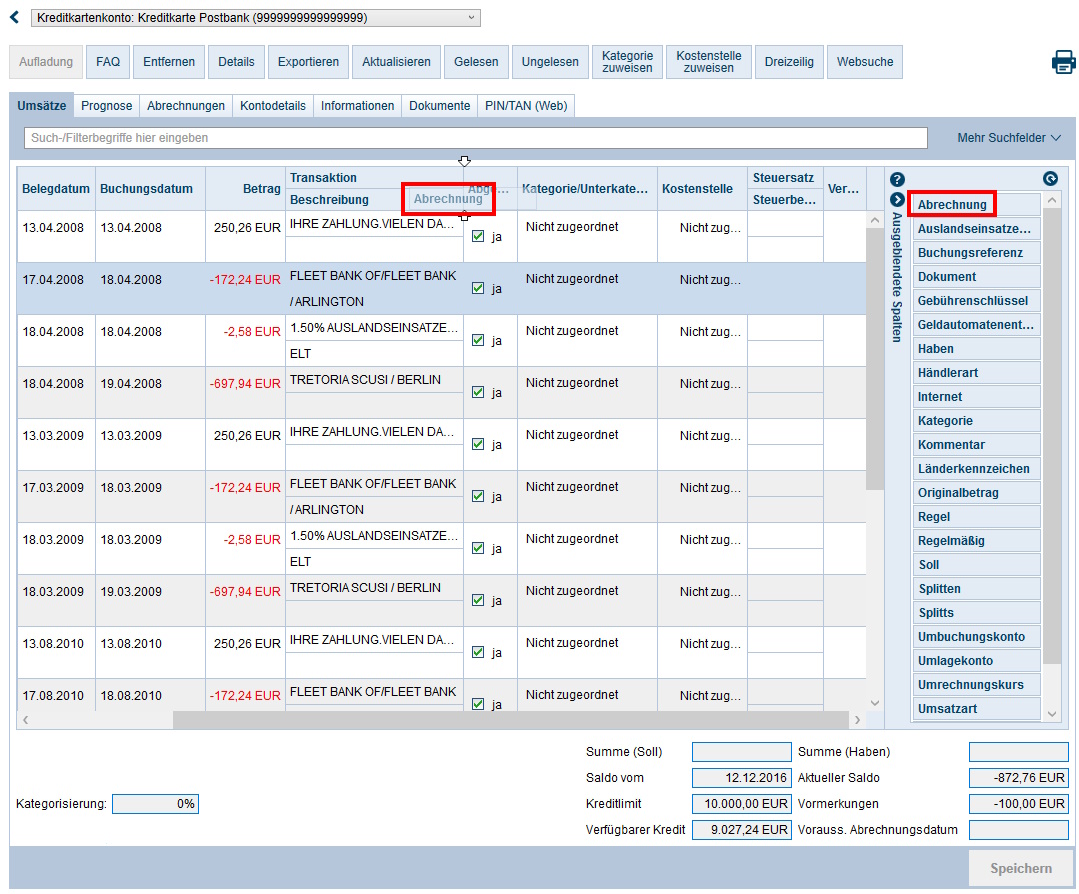Viewport: 1079px width, 894px height.
Task: Click the FAQ button
Action: [x=108, y=62]
